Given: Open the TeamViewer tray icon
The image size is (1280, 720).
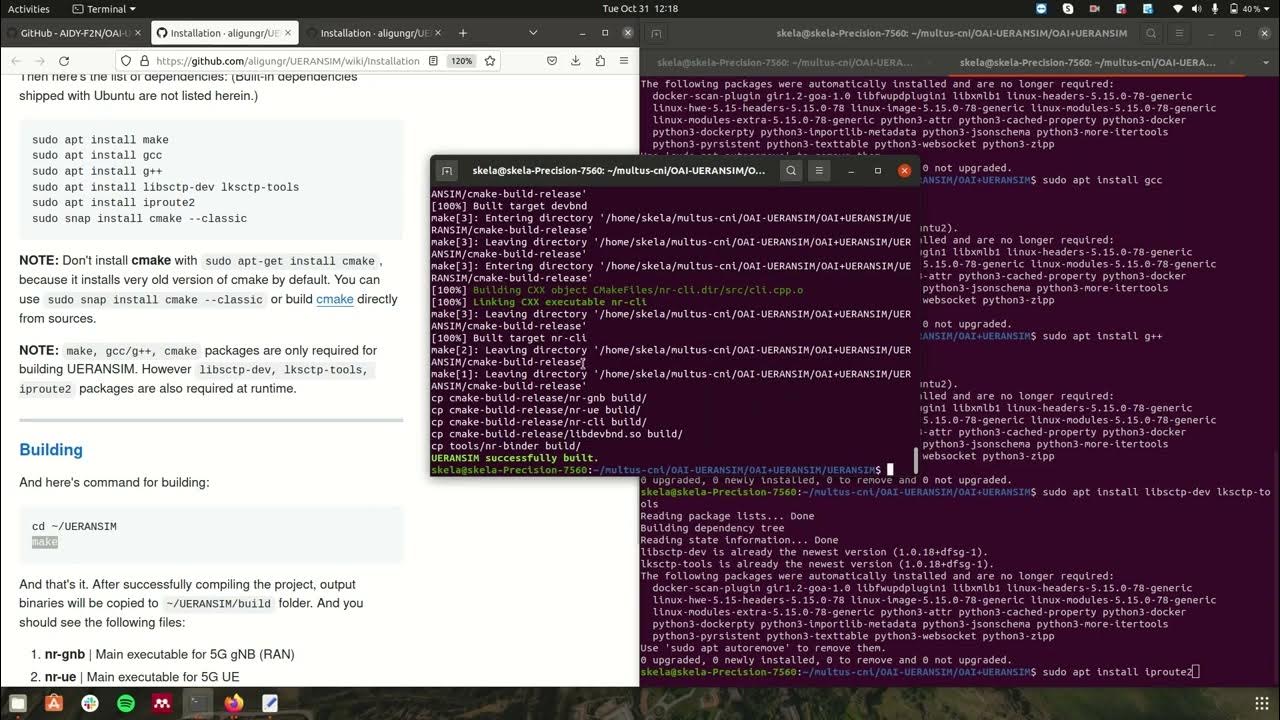Looking at the screenshot, I should 1041,8.
